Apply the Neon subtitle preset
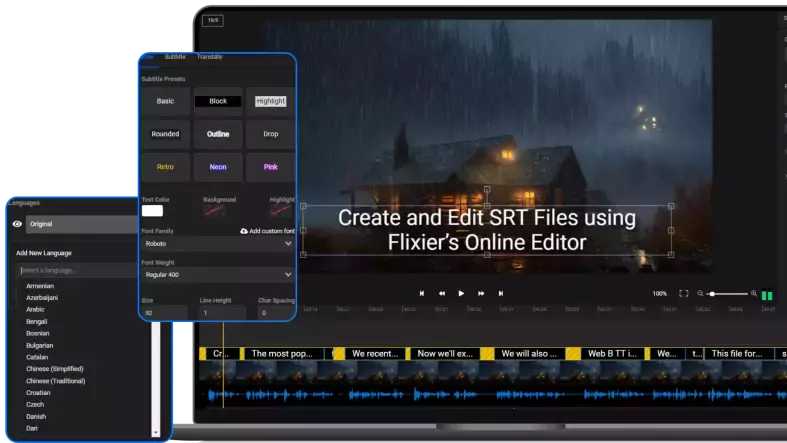 (x=217, y=167)
